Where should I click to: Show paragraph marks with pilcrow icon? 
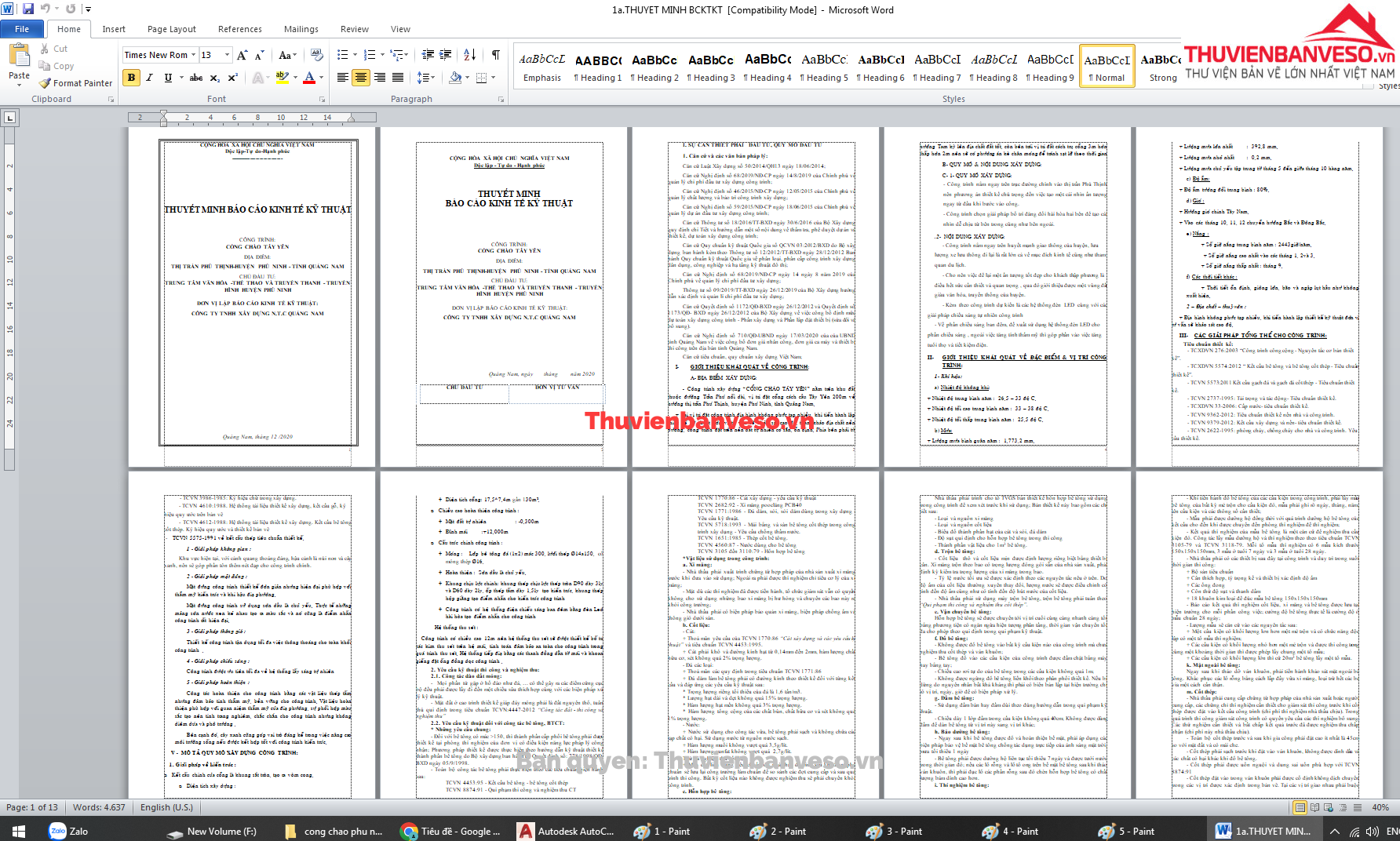tap(495, 55)
